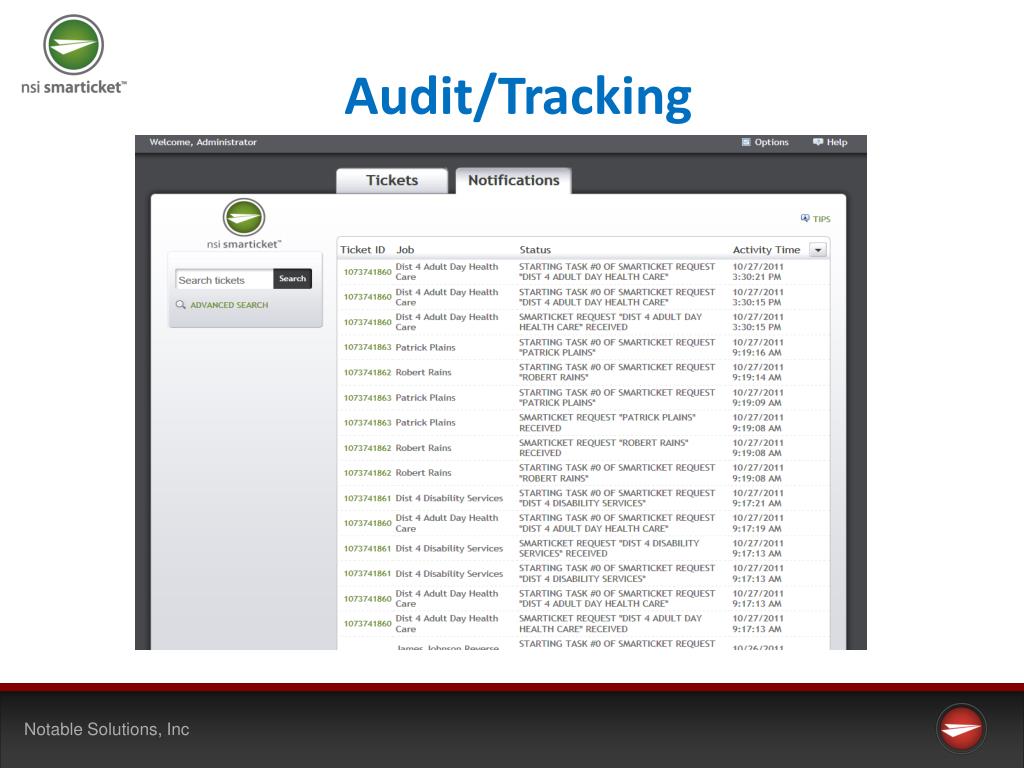Switch to the Tickets tab
The height and width of the screenshot is (768, 1024).
(392, 180)
